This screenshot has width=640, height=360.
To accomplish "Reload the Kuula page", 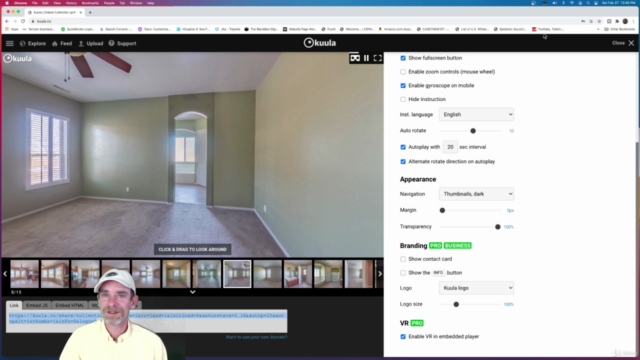I will pos(23,21).
